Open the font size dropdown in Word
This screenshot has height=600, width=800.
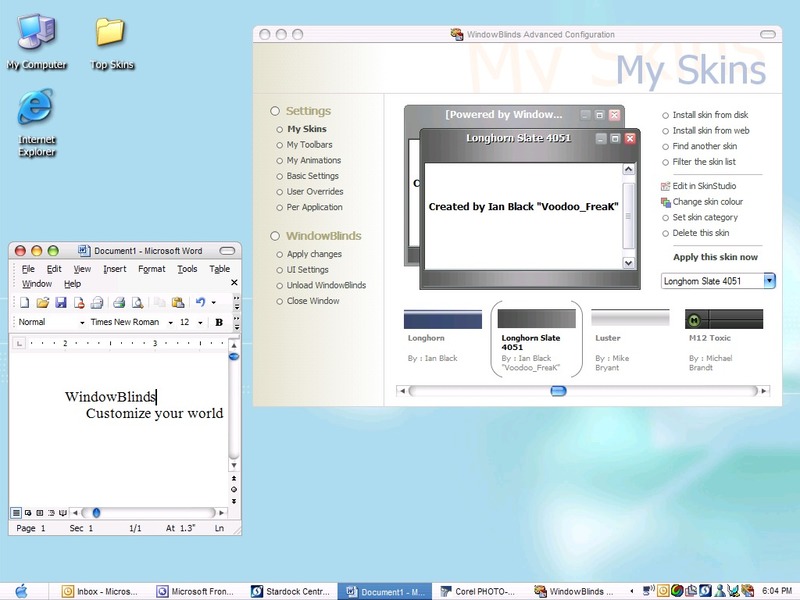(200, 323)
